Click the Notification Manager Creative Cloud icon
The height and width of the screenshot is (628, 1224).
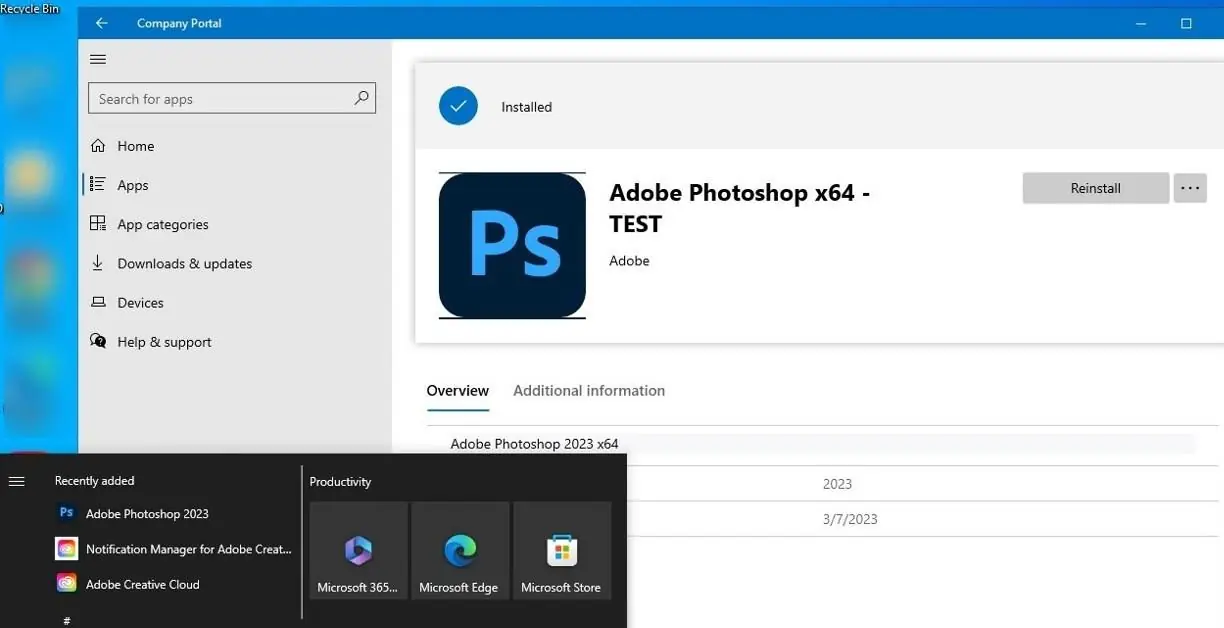click(67, 548)
